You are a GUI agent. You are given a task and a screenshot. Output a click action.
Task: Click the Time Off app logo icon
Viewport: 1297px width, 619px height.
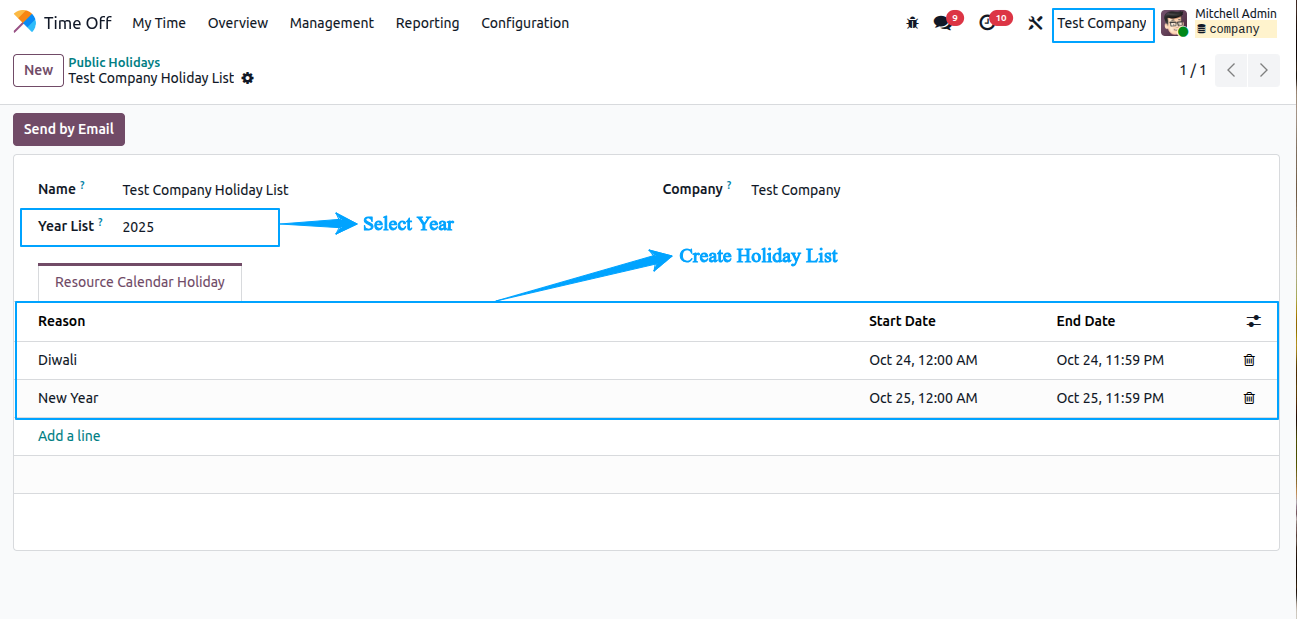(24, 22)
